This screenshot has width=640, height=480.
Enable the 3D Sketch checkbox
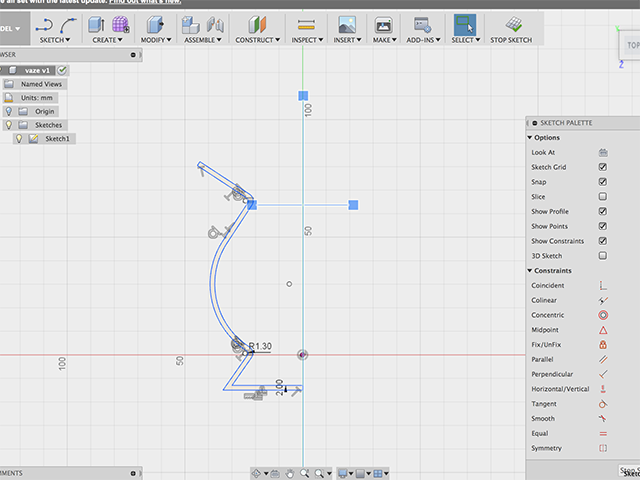[x=603, y=256]
